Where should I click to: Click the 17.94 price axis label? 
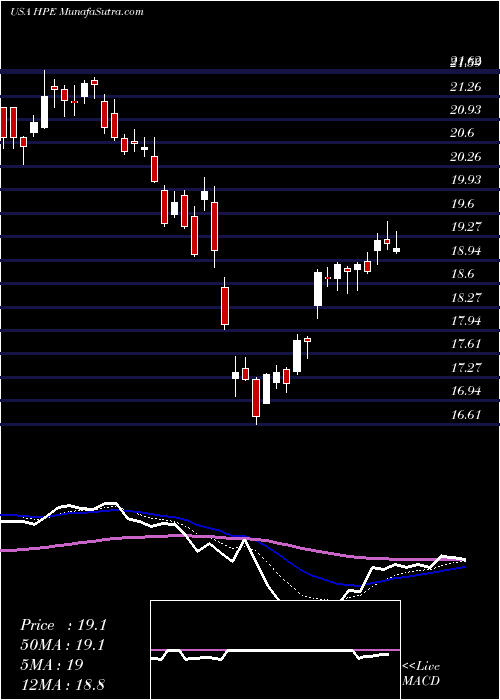point(466,321)
